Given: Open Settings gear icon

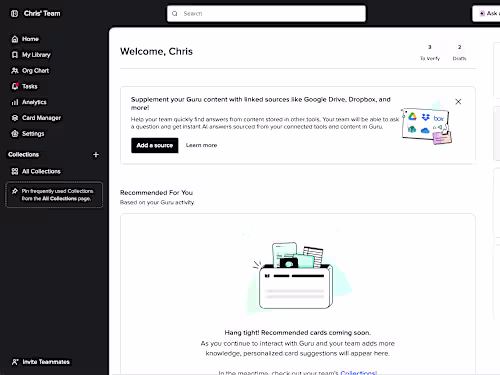Looking at the screenshot, I should (x=15, y=134).
